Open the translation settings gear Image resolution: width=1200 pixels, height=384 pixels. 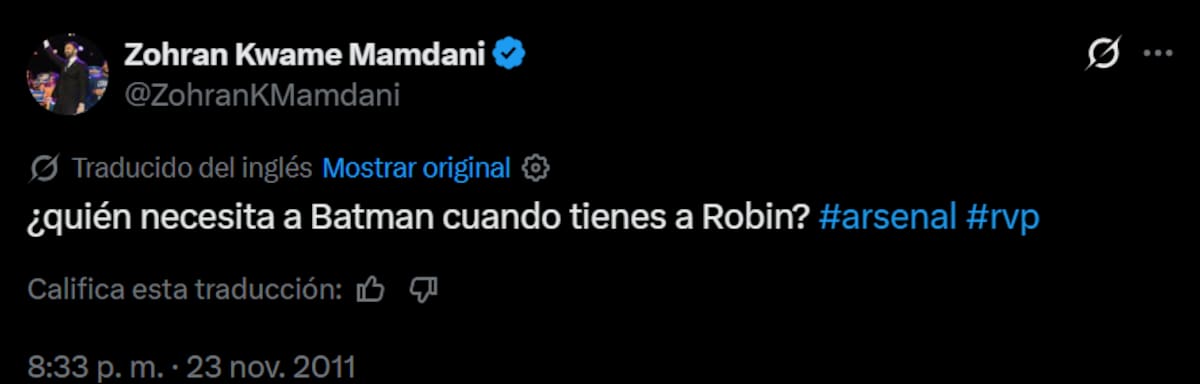[537, 168]
